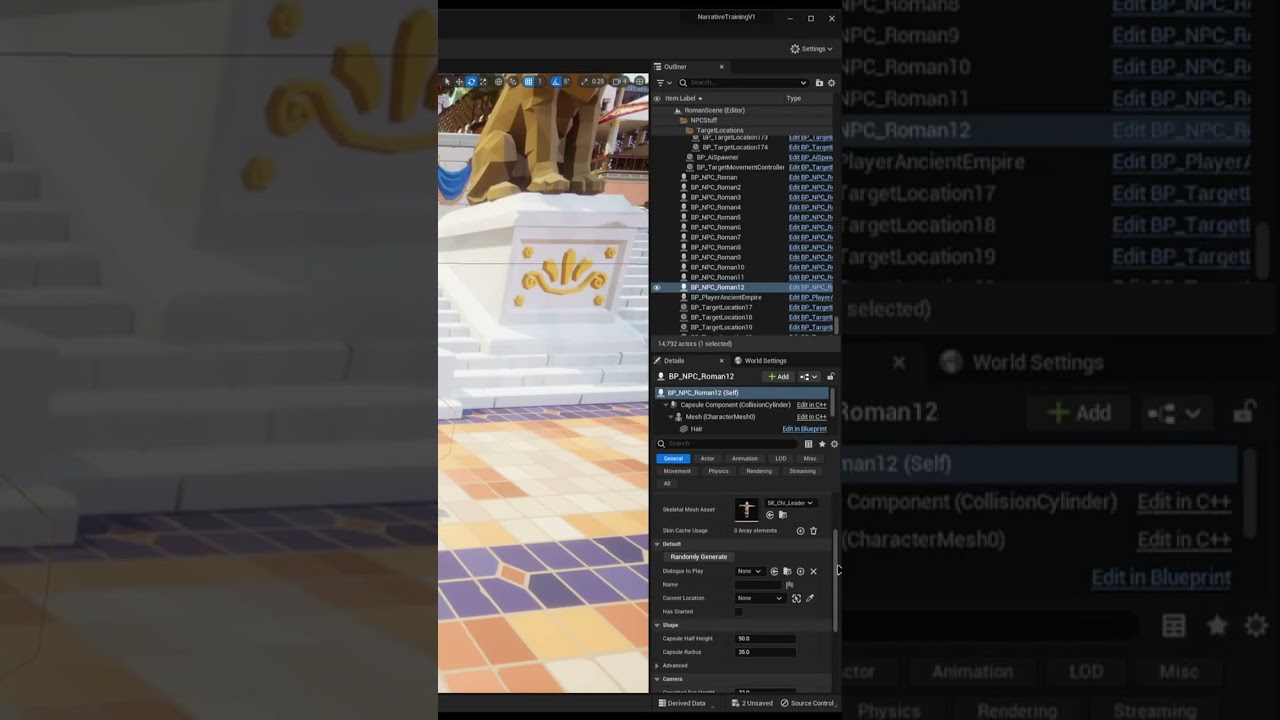Image resolution: width=1280 pixels, height=720 pixels.
Task: Open the Blueprint/Add Script dropdown beside Add
Action: pyautogui.click(x=808, y=377)
